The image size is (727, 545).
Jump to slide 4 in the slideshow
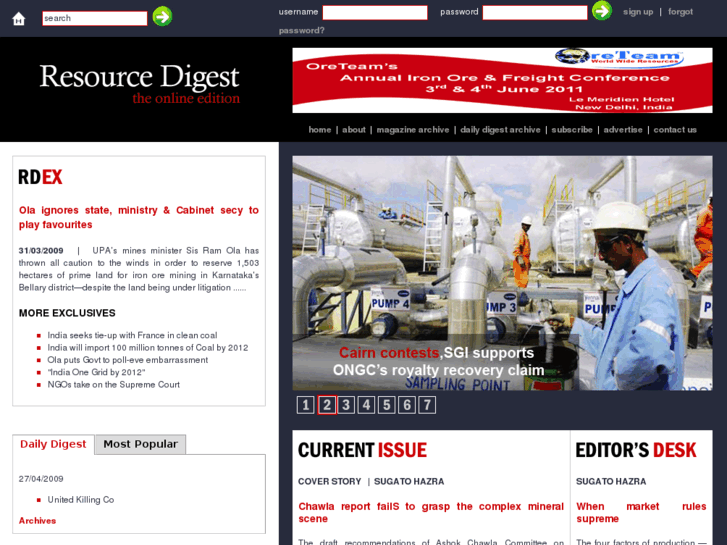coord(366,405)
